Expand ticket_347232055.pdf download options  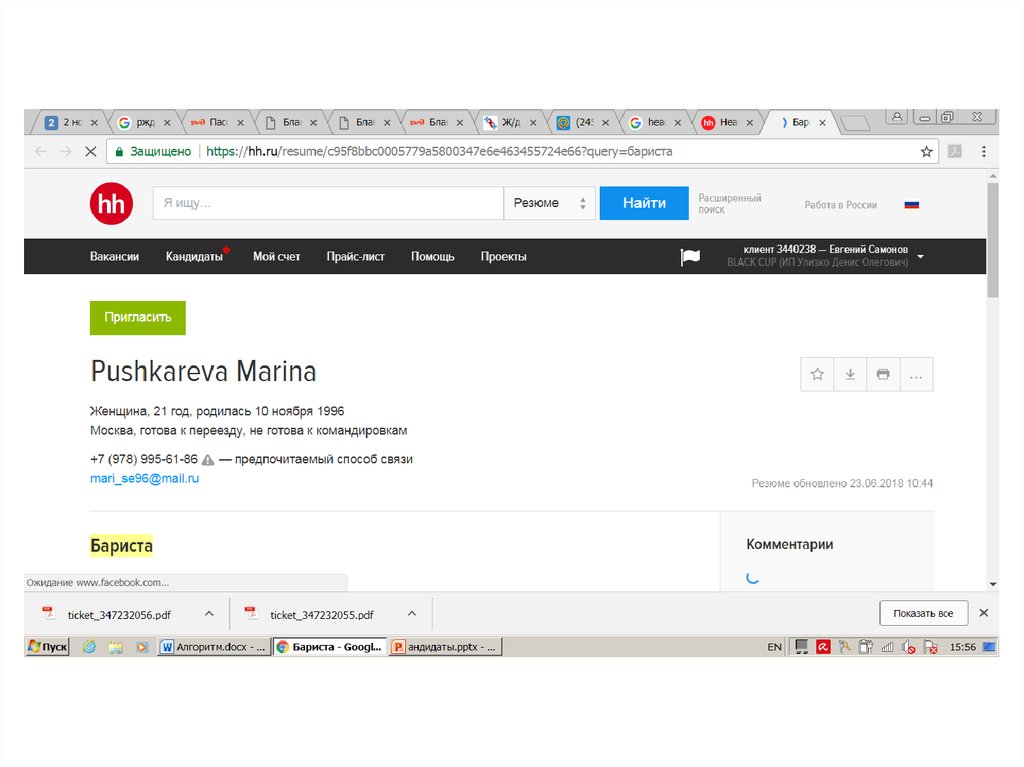pos(411,613)
